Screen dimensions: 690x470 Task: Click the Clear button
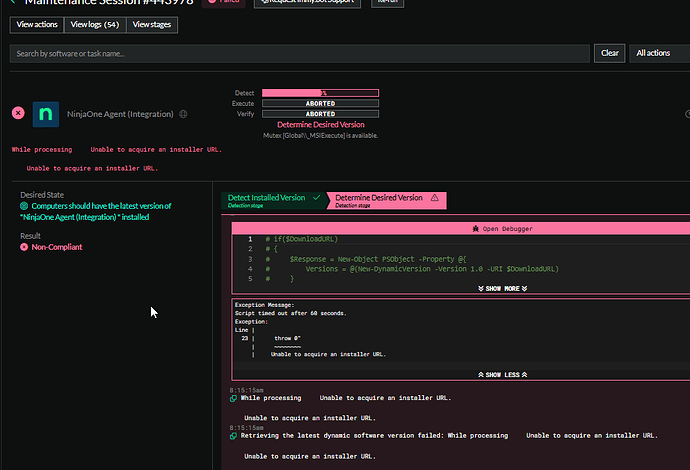(609, 53)
